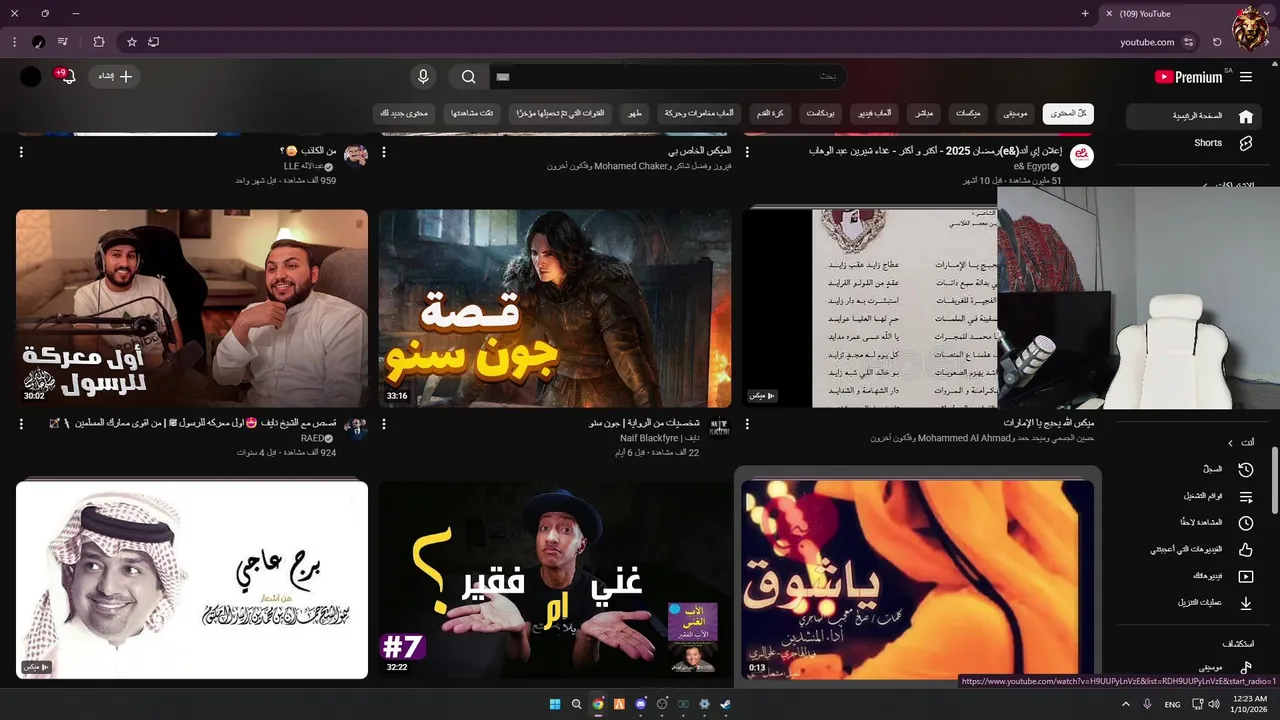This screenshot has width=1280, height=720.
Task: Select the All content (كل المحتوى) chip
Action: tap(1068, 113)
